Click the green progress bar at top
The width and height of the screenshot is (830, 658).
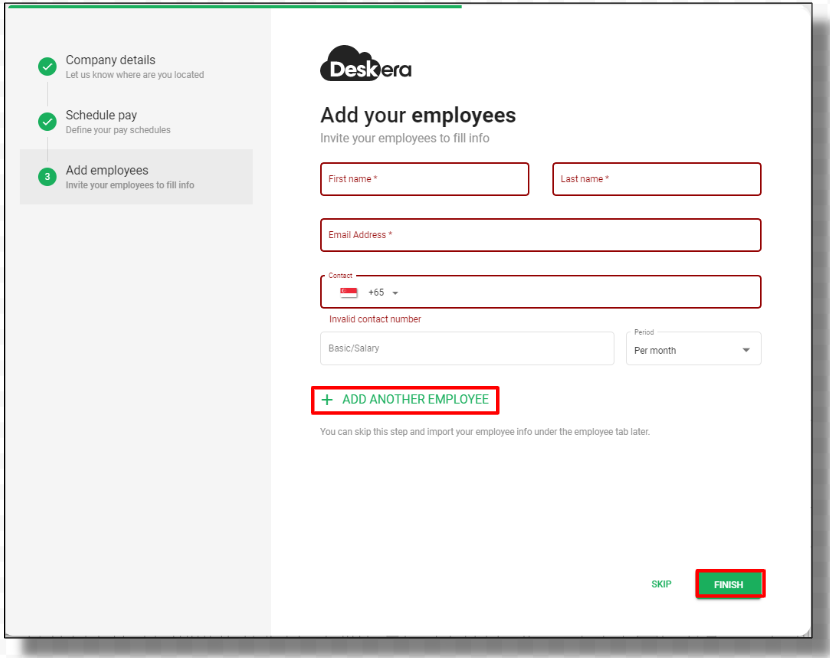pyautogui.click(x=235, y=6)
